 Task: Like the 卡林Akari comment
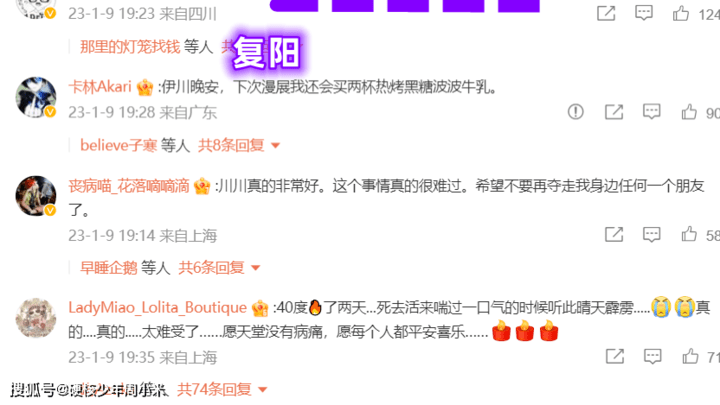pos(689,112)
